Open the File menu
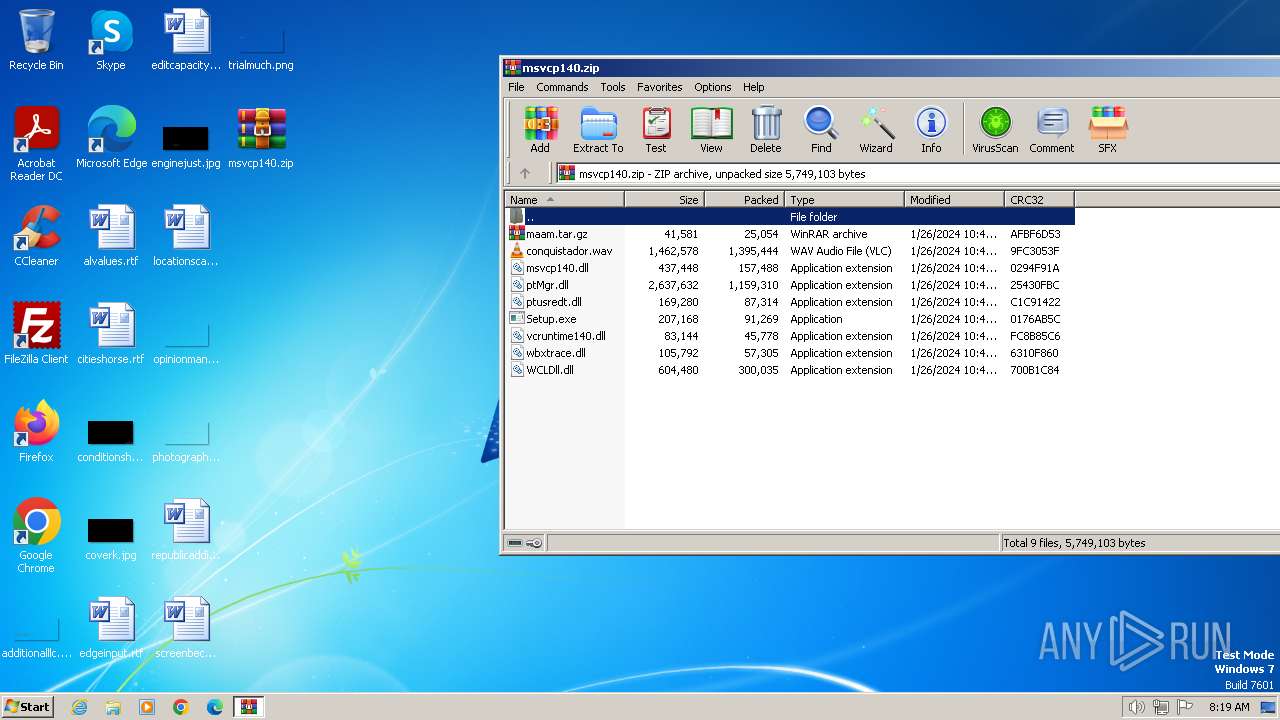 516,87
